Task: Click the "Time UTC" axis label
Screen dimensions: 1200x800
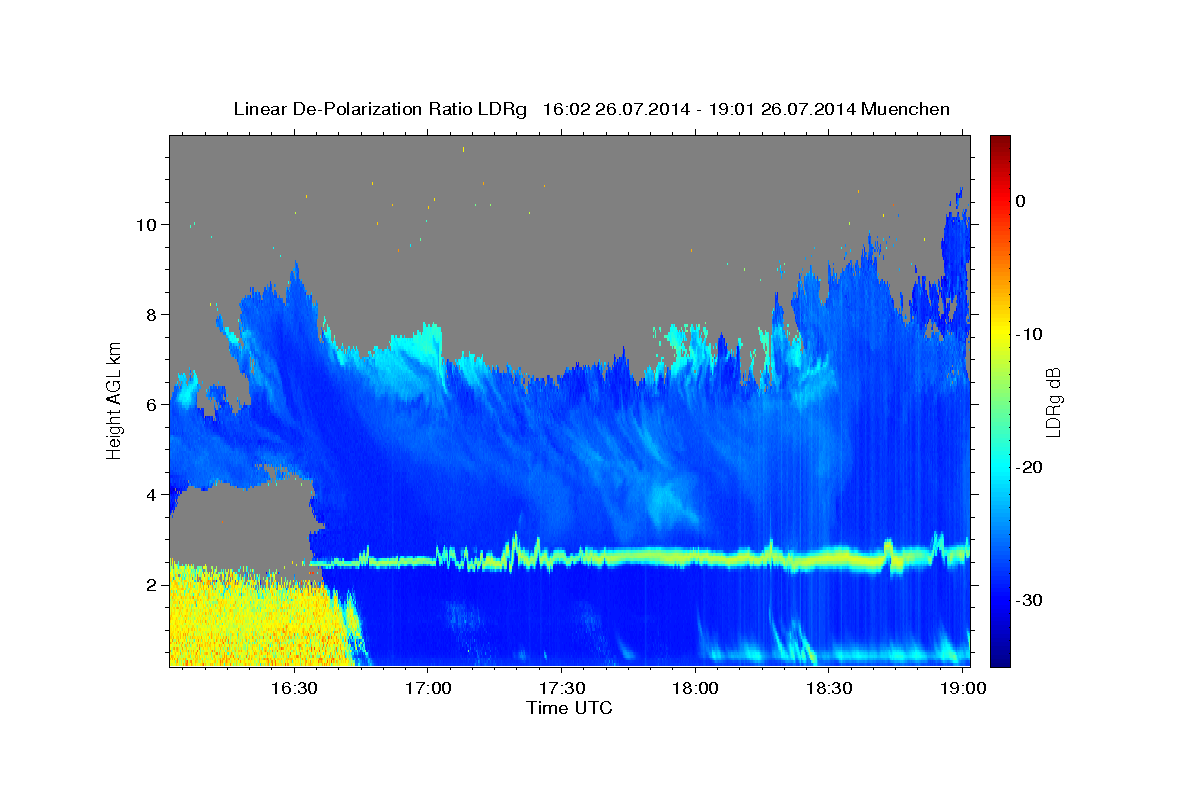Action: (569, 708)
